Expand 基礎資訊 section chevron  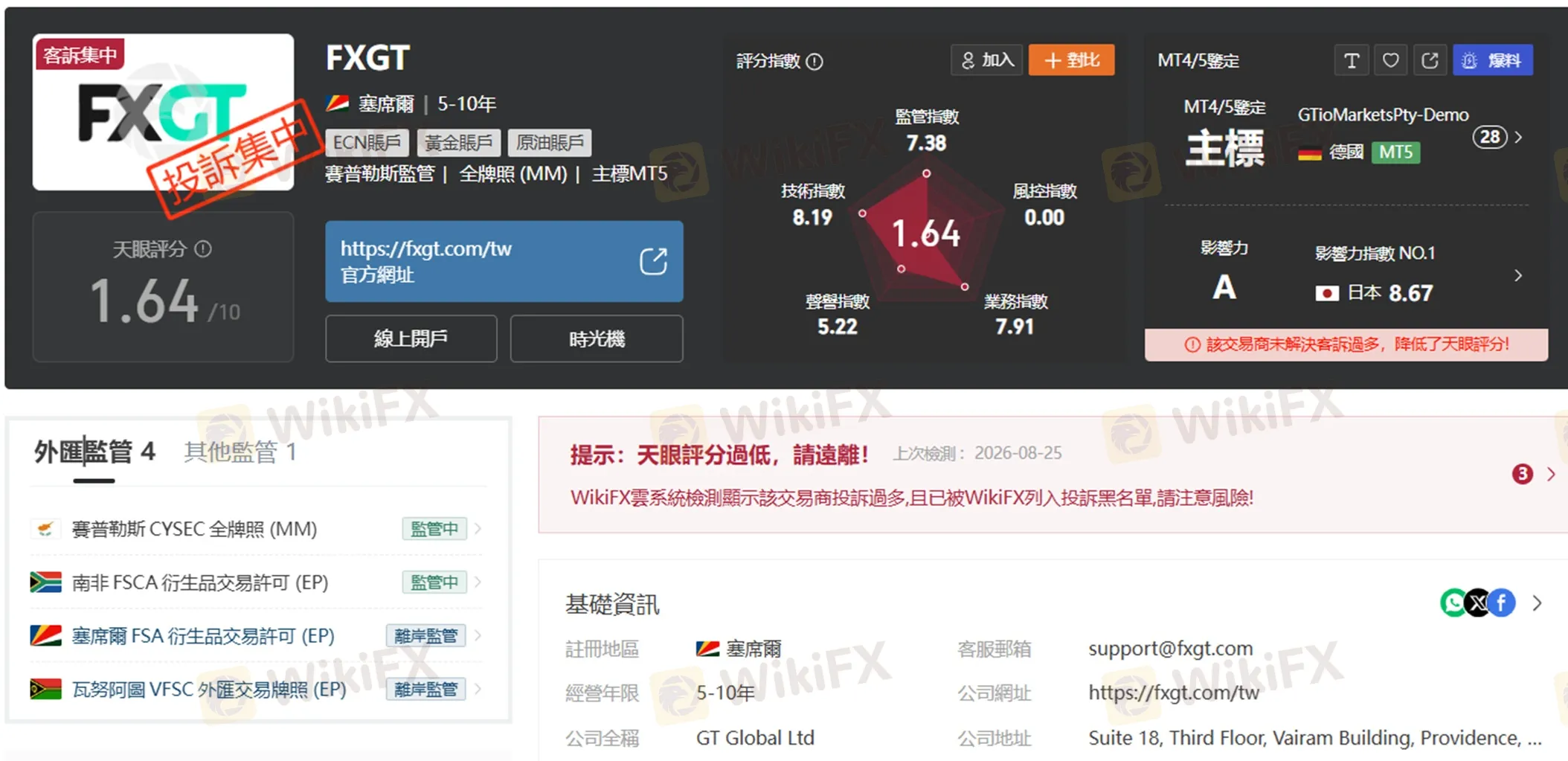click(1537, 603)
